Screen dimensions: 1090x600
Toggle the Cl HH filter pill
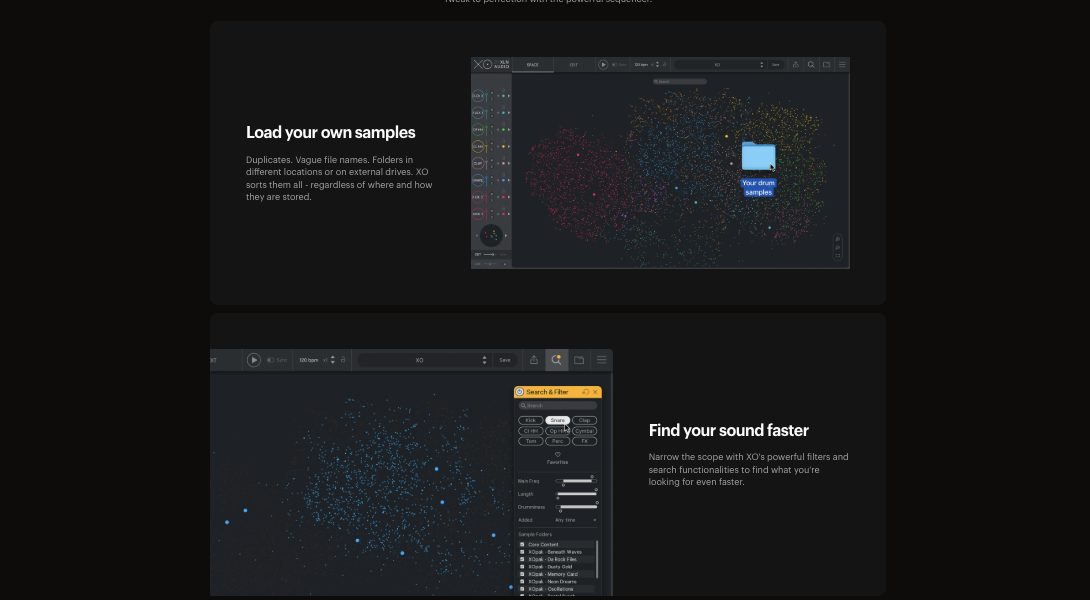531,431
